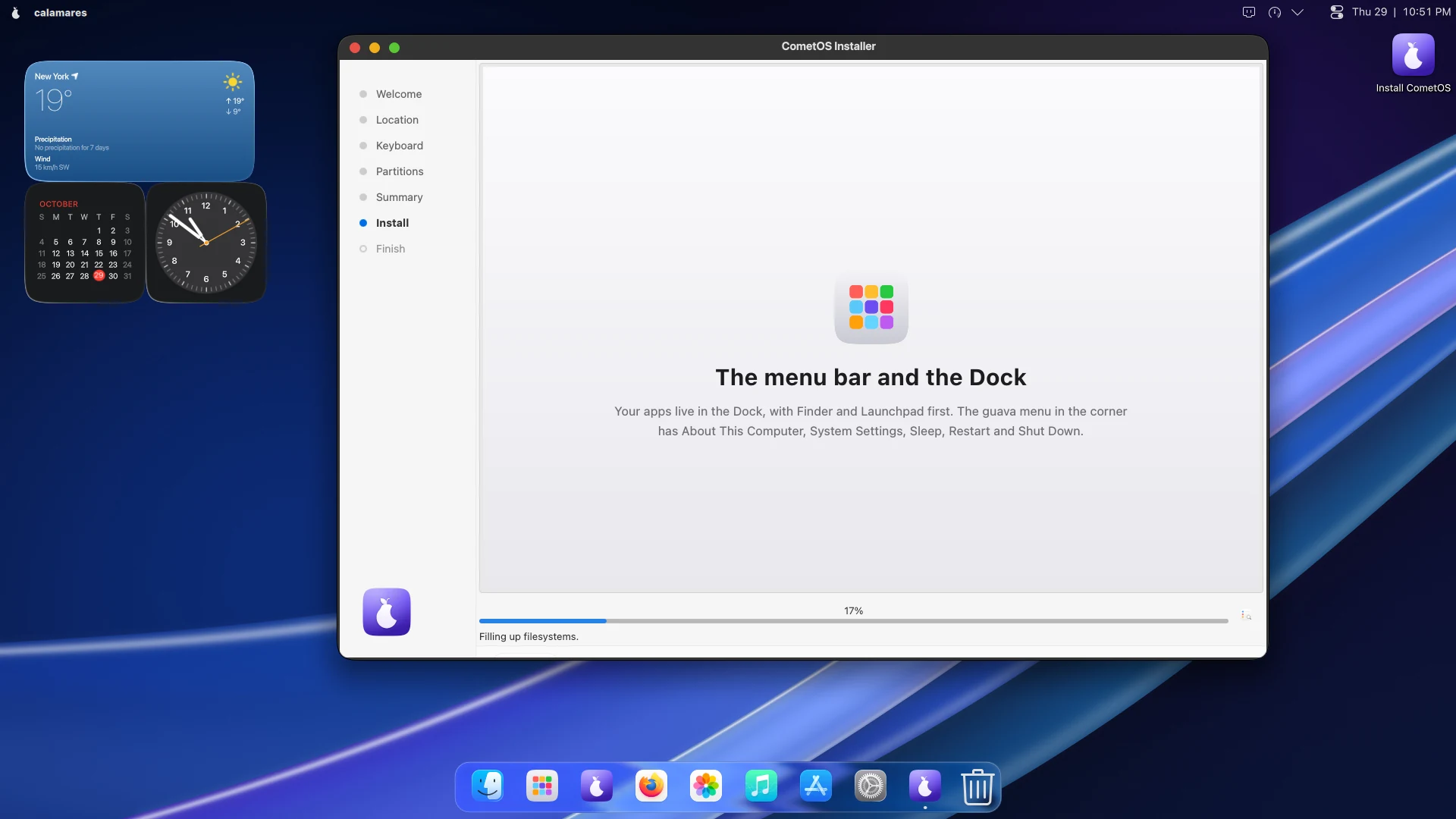The width and height of the screenshot is (1456, 819).
Task: Click the CometOS Installer window title
Action: (828, 46)
